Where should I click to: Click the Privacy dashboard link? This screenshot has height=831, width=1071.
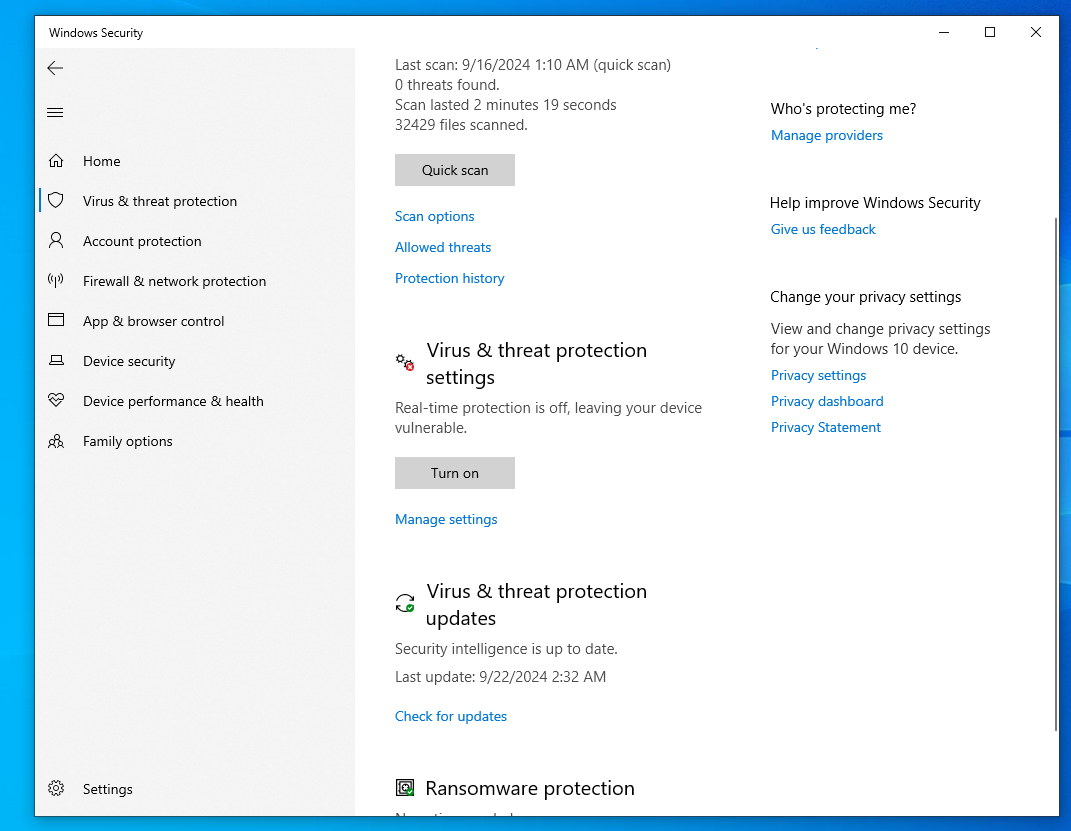click(x=827, y=401)
